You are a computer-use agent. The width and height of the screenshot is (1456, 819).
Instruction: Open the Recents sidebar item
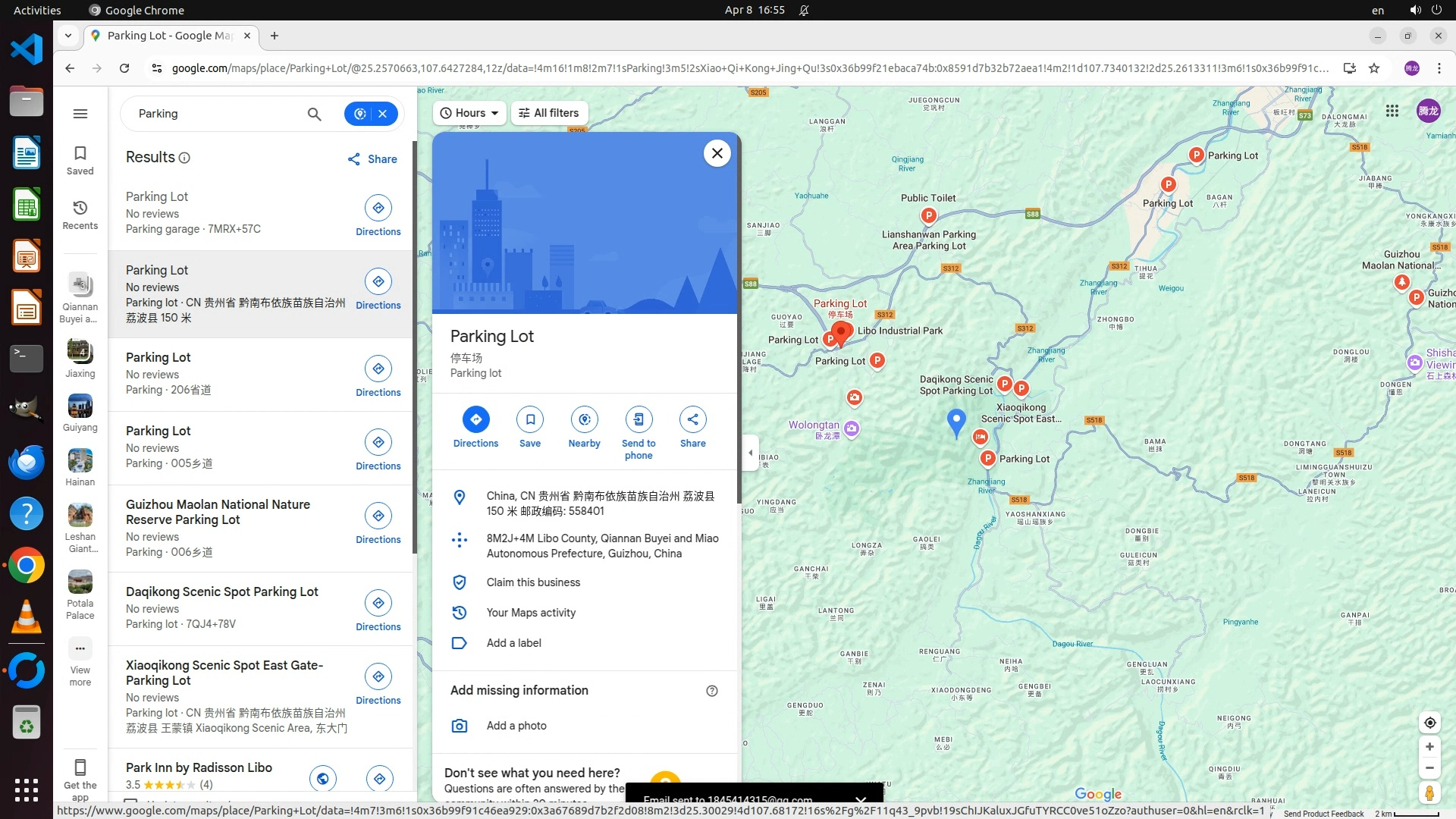click(x=80, y=215)
